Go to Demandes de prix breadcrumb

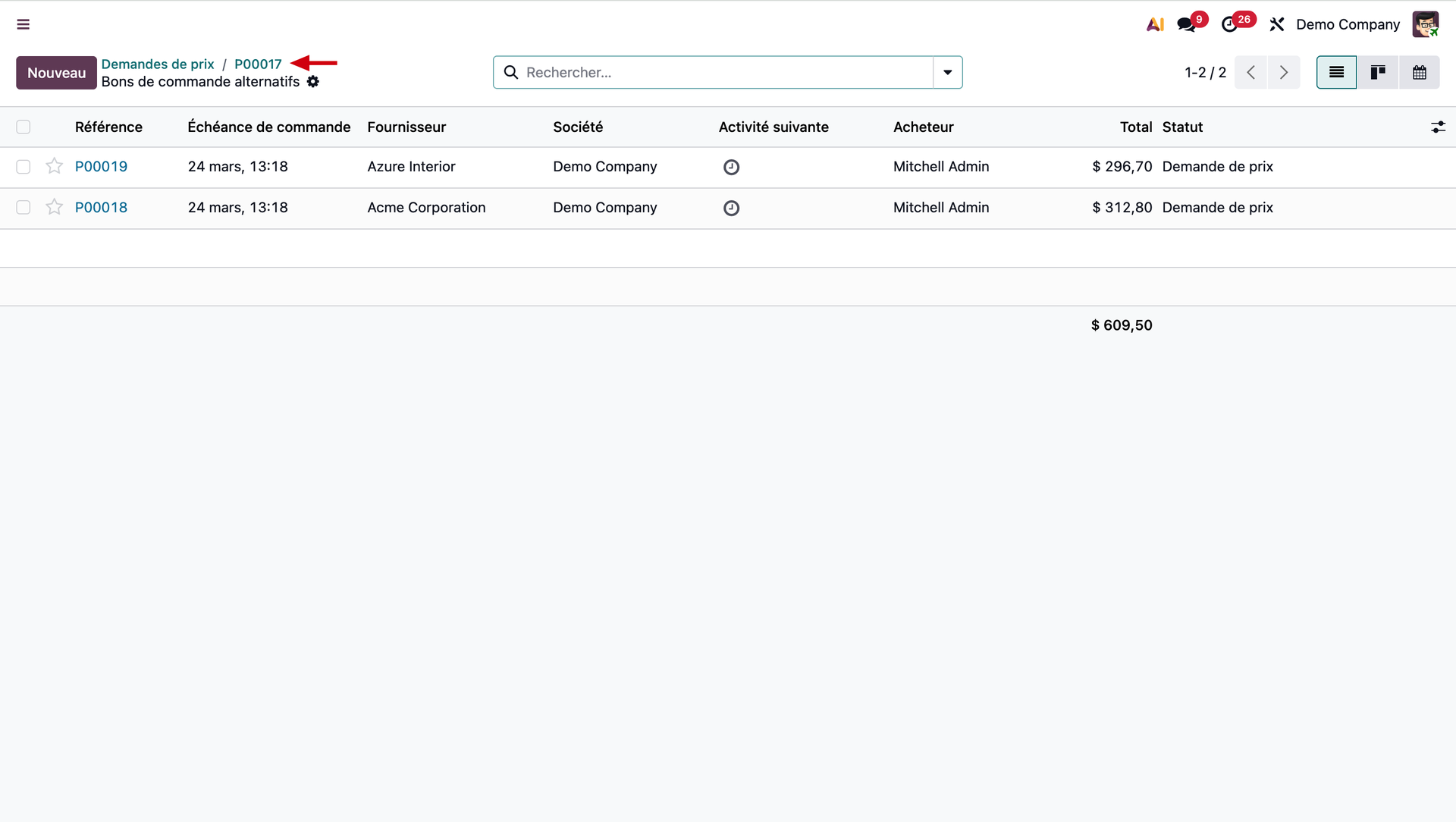pyautogui.click(x=158, y=64)
